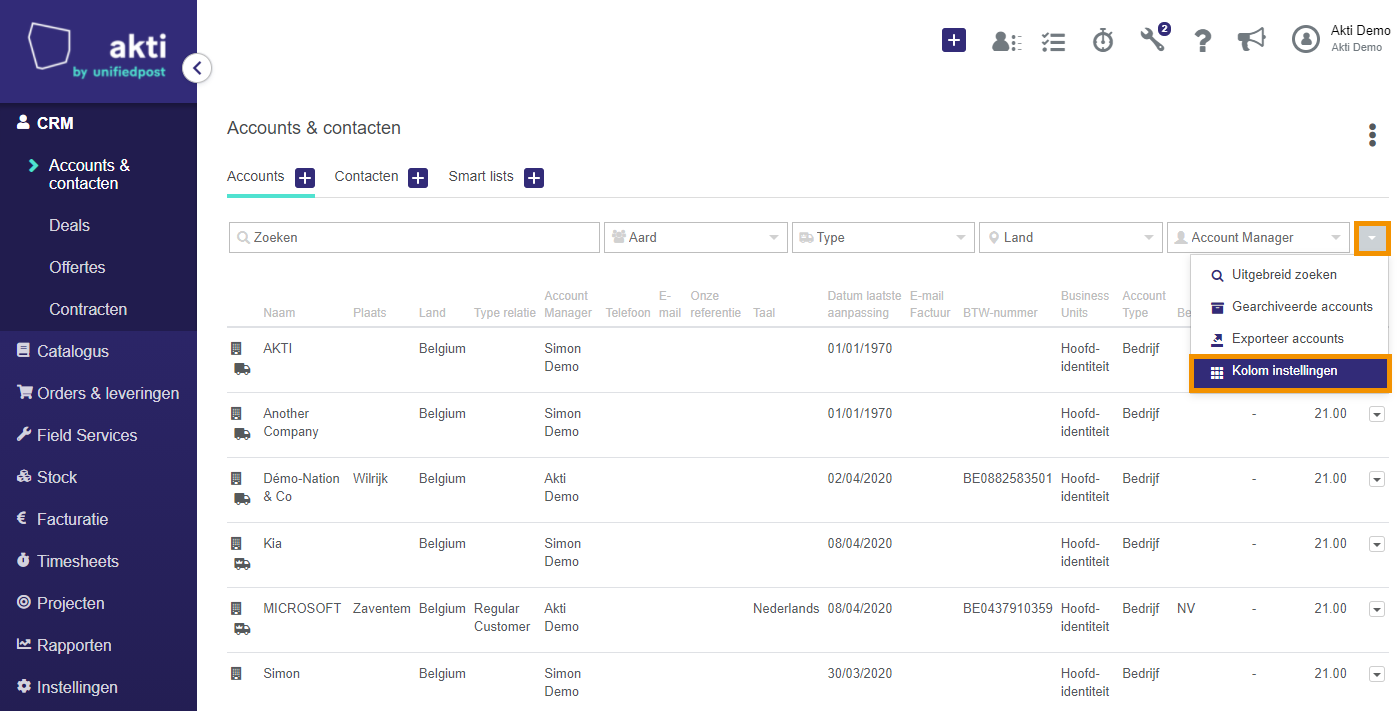
Task: Sort by the BTW-nummer column header
Action: (999, 313)
